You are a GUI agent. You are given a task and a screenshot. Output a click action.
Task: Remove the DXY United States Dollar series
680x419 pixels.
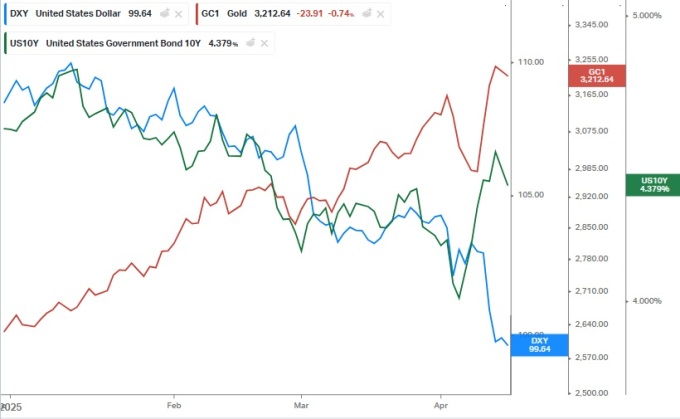[178, 14]
